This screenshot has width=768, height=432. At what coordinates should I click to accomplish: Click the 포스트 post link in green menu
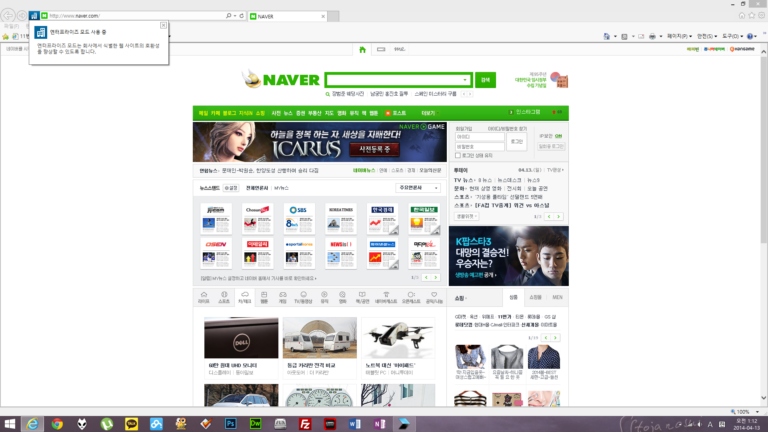pos(396,113)
